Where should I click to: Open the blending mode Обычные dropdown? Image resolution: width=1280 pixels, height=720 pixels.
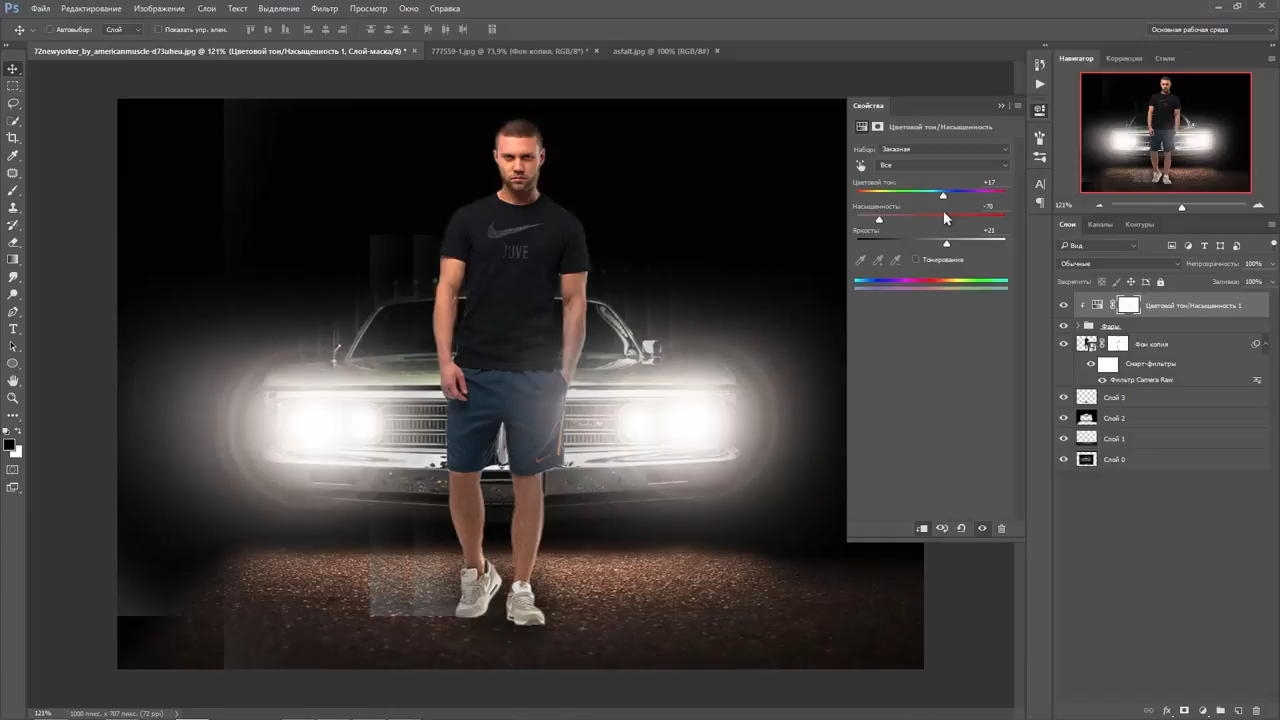1119,264
